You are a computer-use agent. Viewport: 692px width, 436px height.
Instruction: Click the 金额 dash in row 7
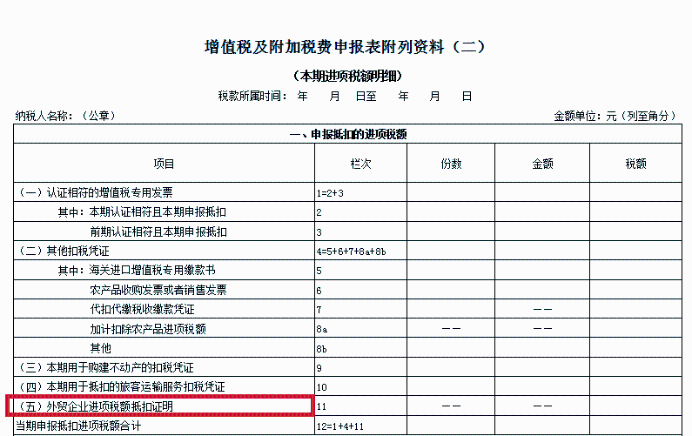click(x=542, y=309)
